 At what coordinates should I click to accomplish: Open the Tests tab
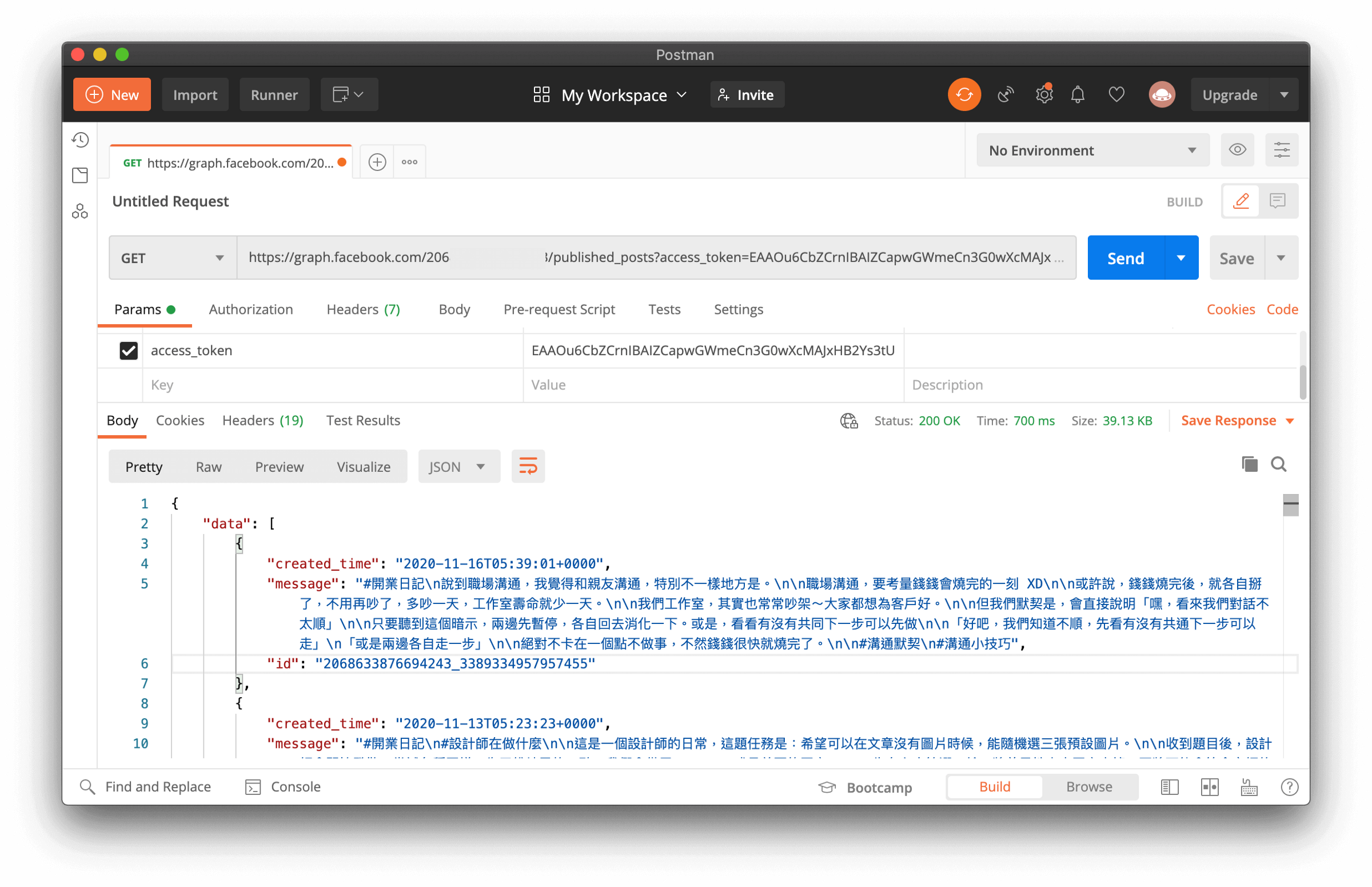tap(664, 309)
